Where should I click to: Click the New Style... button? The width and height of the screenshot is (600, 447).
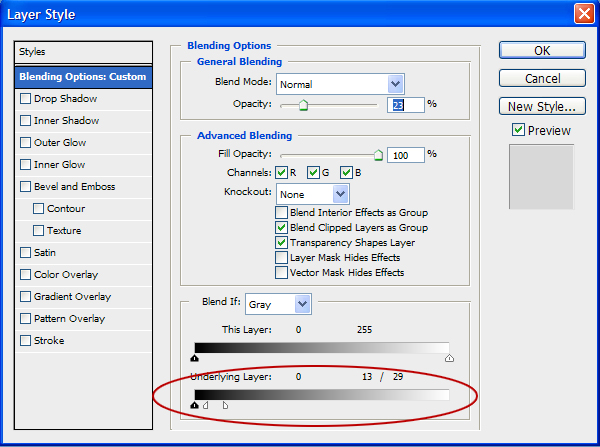(542, 106)
